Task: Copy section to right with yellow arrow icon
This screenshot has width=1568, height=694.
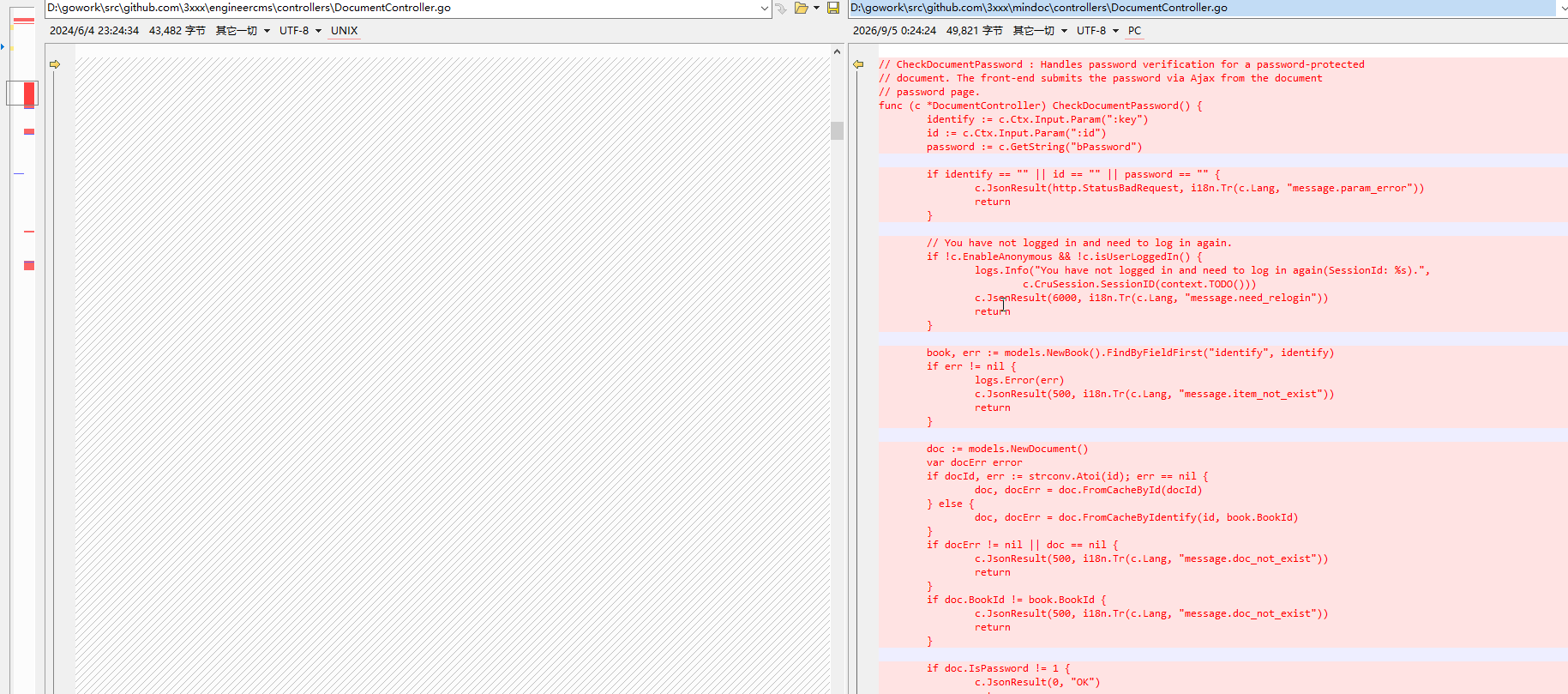Action: [x=55, y=64]
